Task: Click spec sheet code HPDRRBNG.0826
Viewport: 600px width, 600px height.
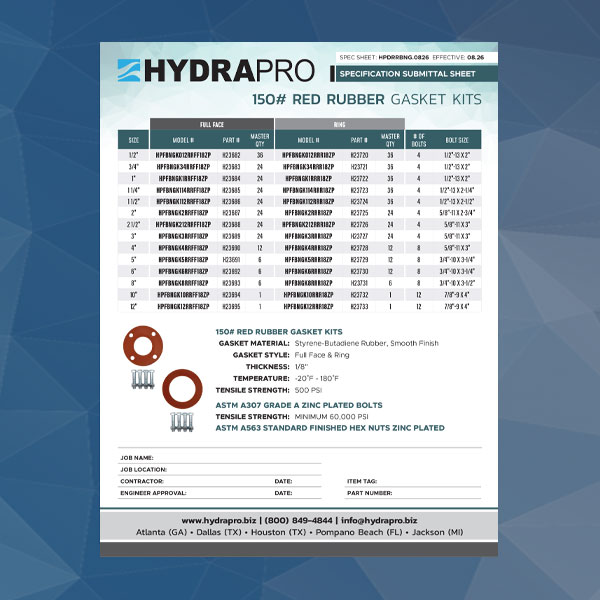Action: pos(404,57)
